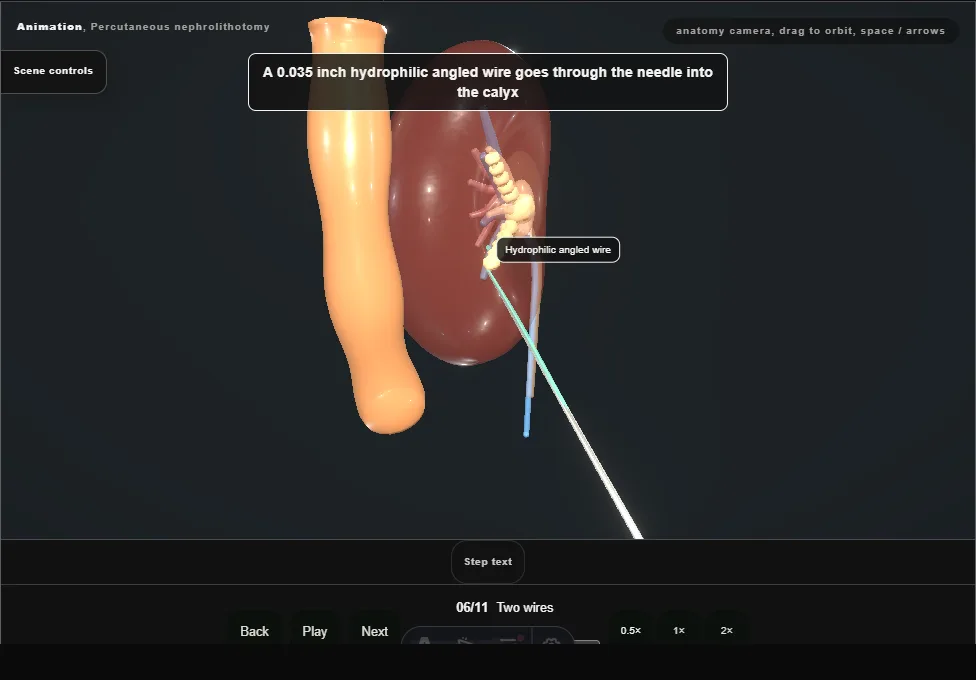
Task: Click the anatomy camera hint text
Action: pos(810,31)
